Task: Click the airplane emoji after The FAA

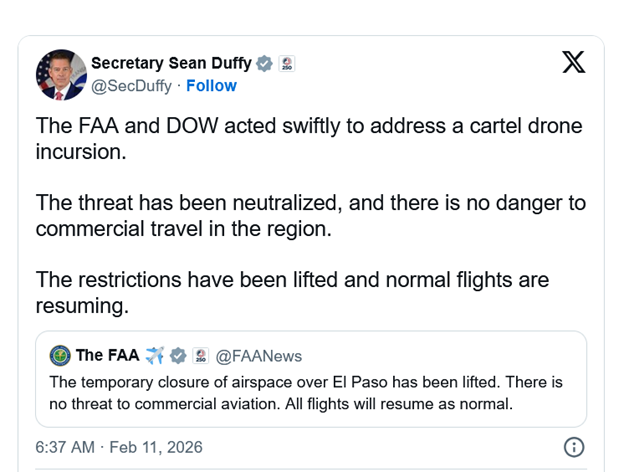Action: click(x=154, y=356)
